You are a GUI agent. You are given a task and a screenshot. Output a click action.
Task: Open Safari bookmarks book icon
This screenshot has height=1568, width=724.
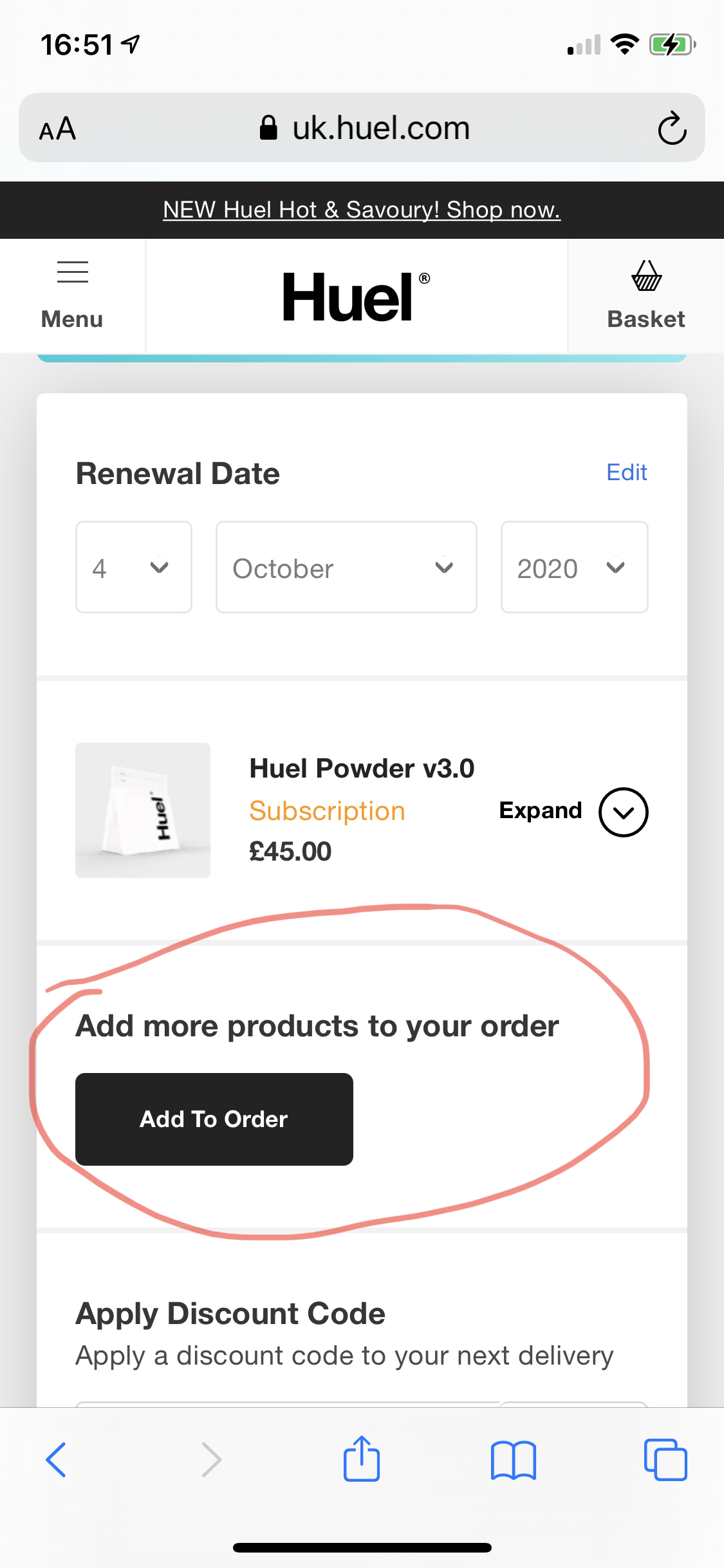(x=513, y=1460)
